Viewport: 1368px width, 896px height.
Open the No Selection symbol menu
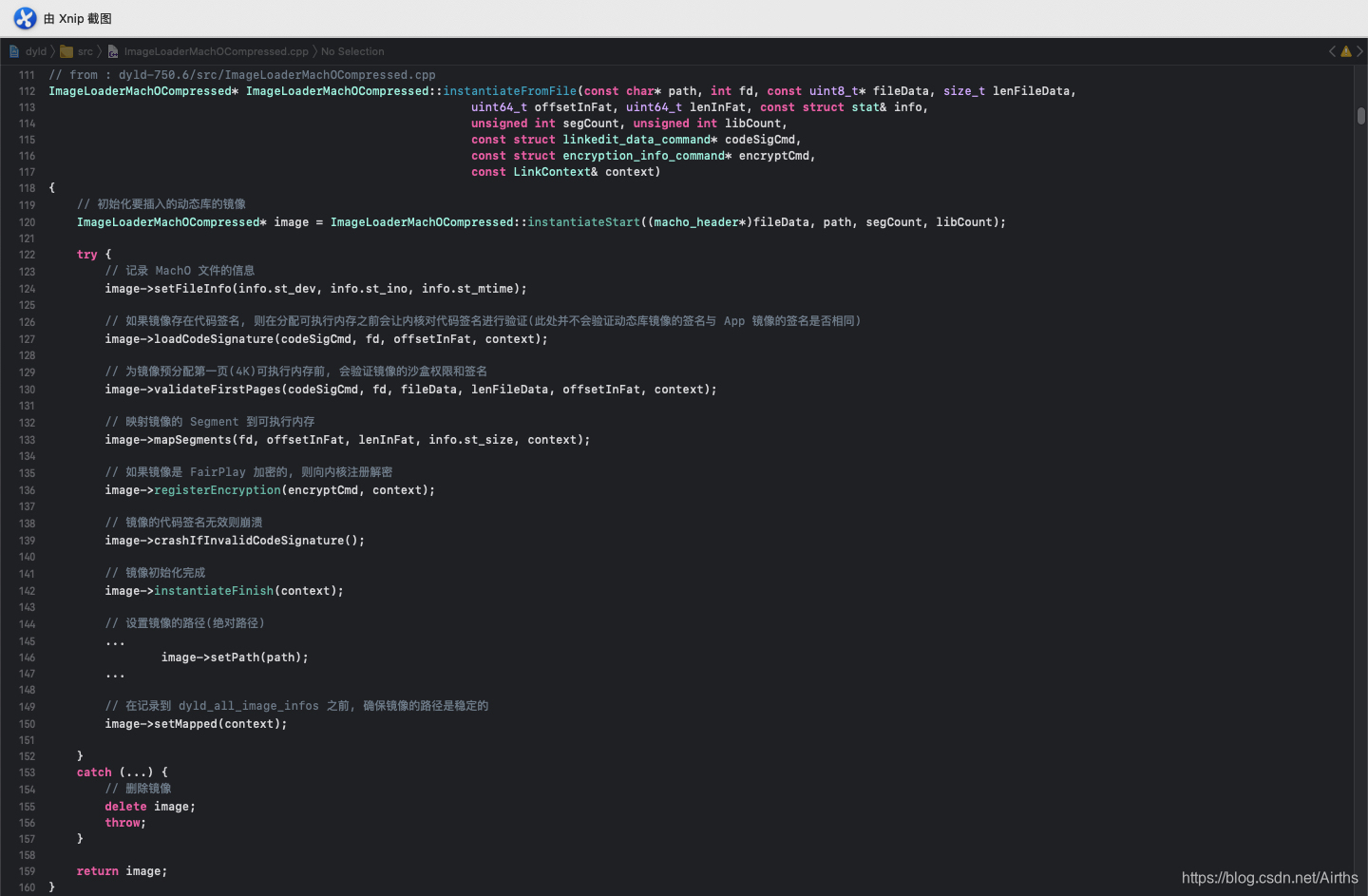point(352,51)
